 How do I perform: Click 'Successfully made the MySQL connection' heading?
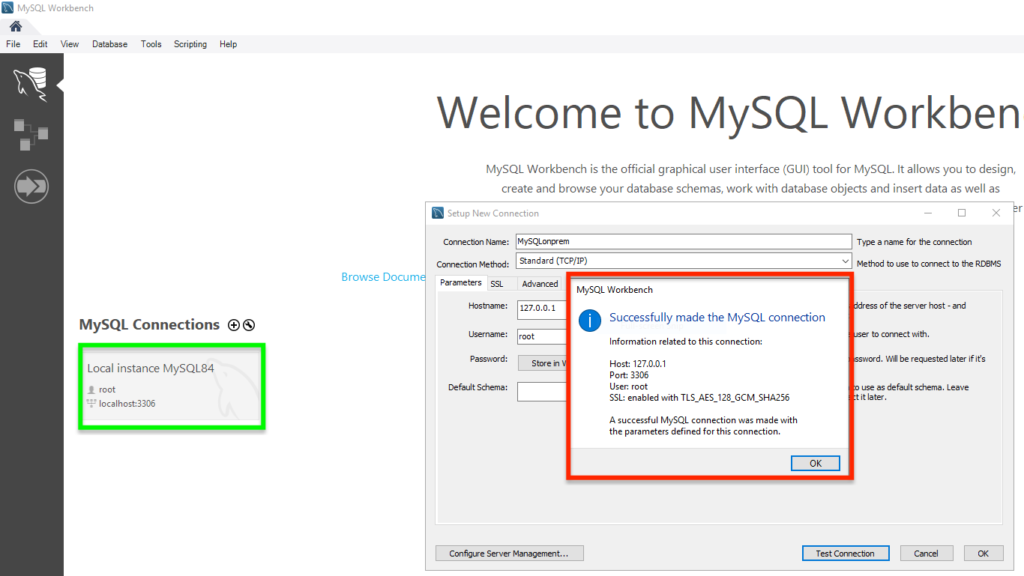[x=717, y=317]
